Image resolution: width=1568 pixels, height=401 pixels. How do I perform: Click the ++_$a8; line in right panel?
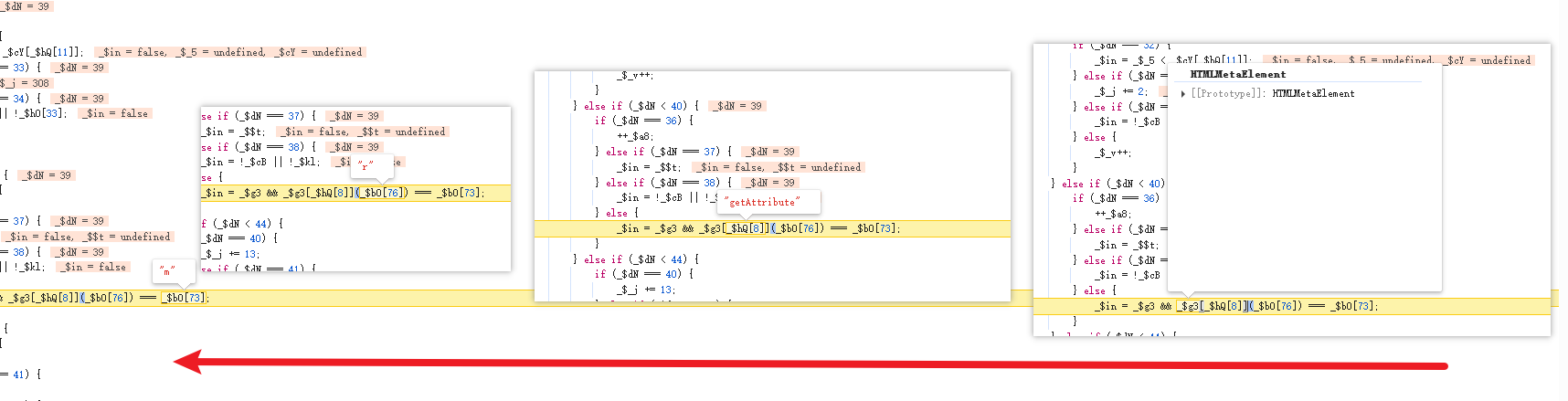pyautogui.click(x=1112, y=214)
